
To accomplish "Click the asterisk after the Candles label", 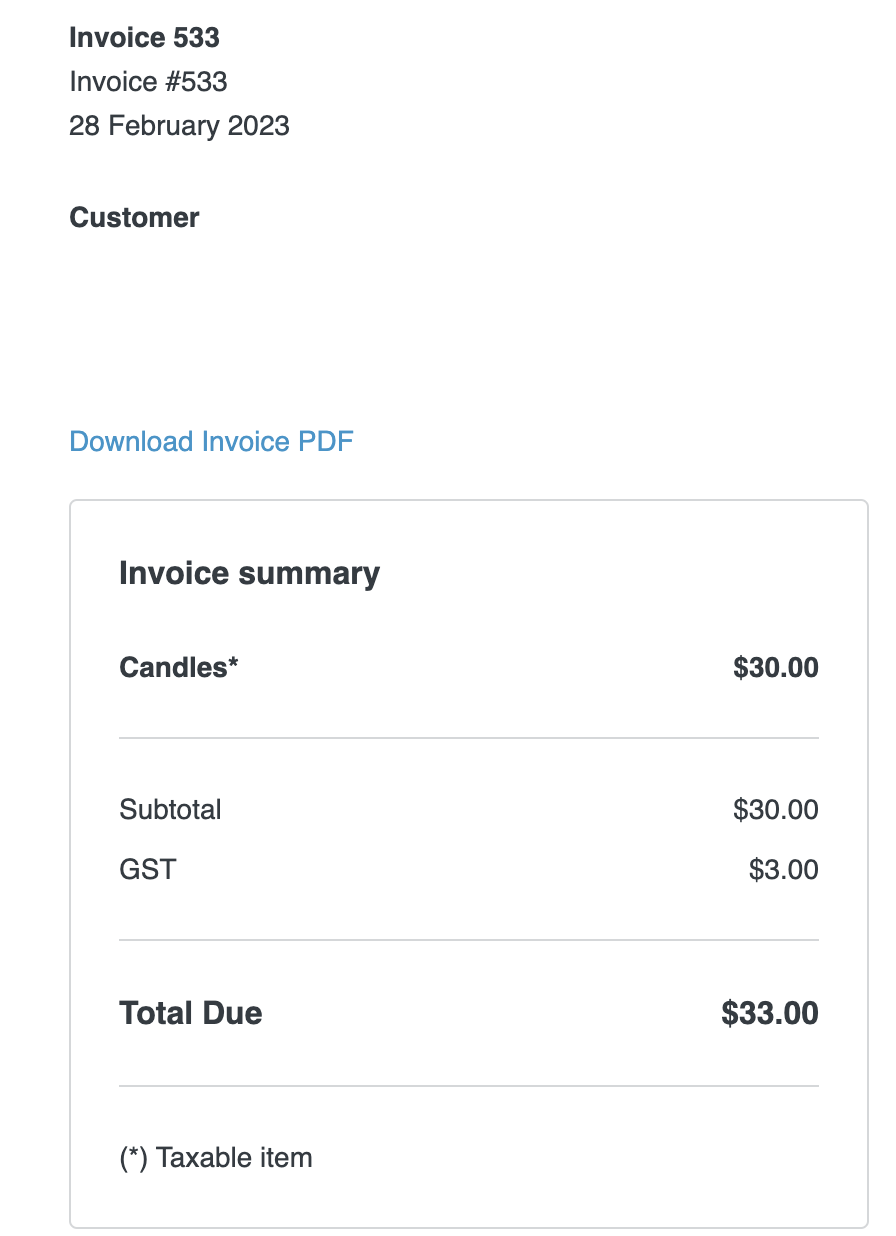I will click(x=234, y=664).
